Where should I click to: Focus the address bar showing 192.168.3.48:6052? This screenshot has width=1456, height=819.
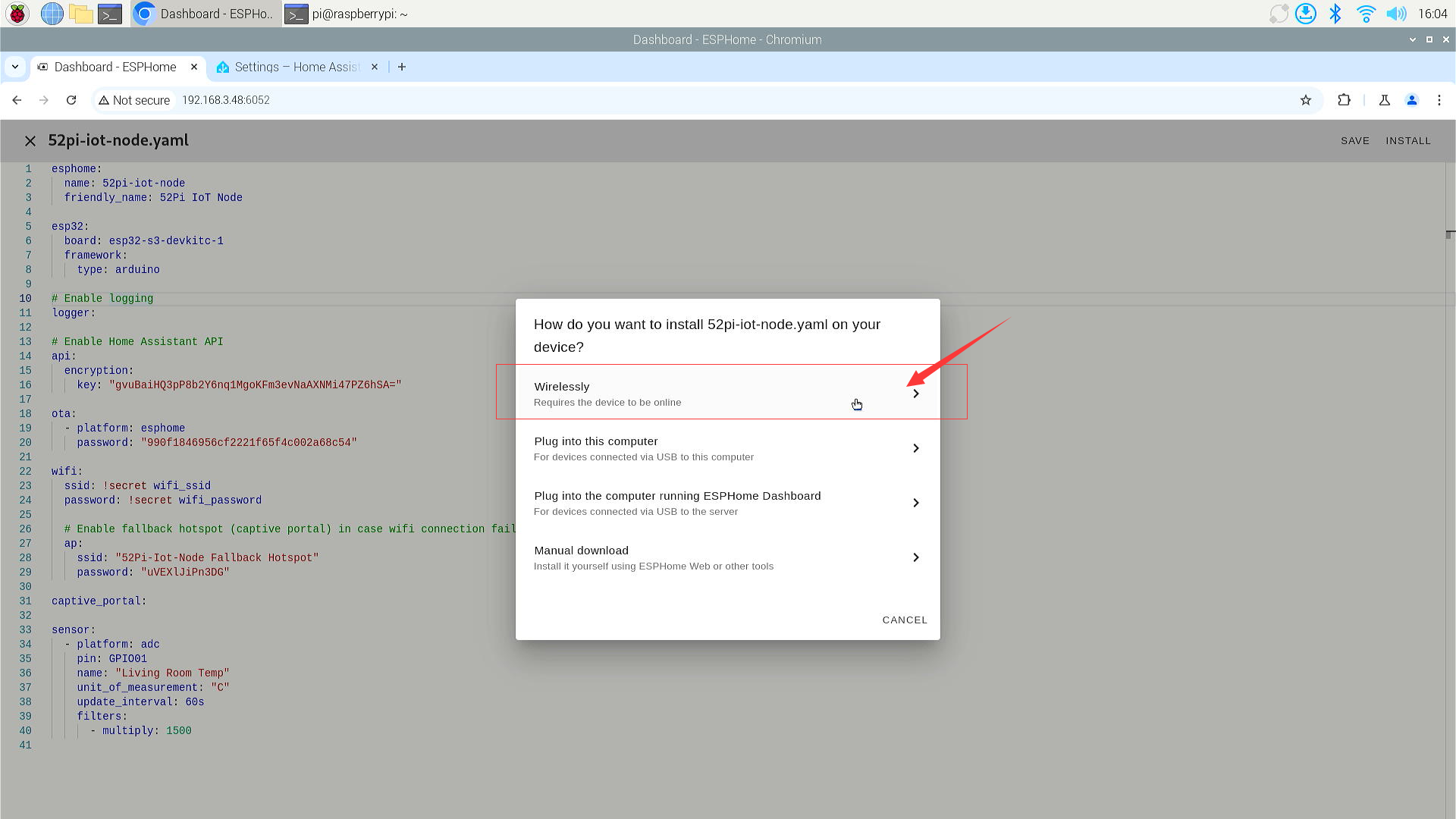click(226, 100)
